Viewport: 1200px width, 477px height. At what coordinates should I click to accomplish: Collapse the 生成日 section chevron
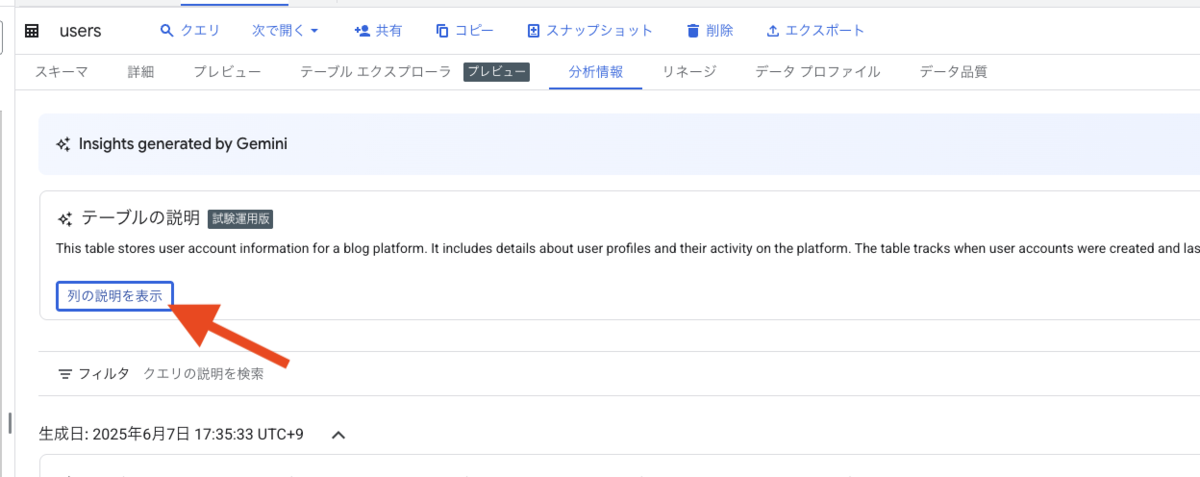point(338,435)
